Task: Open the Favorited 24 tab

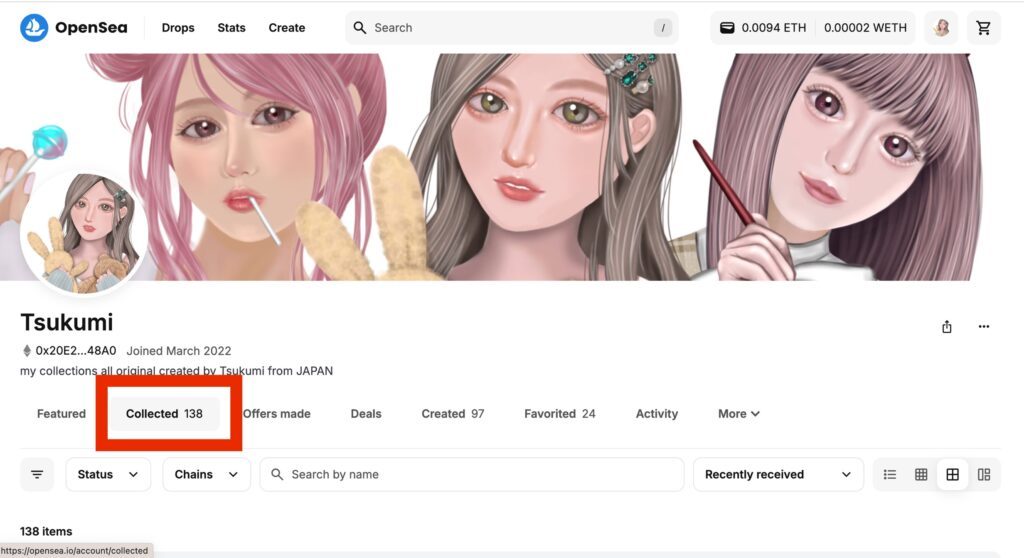Action: pyautogui.click(x=560, y=414)
